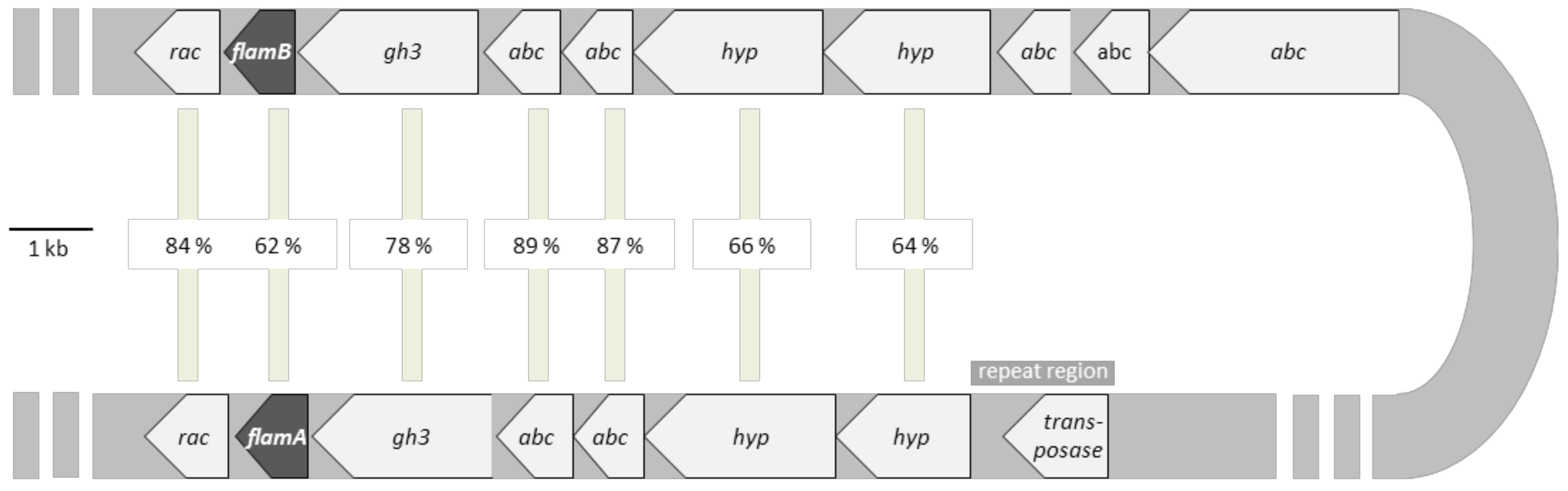The image size is (1568, 491).
Task: Click the 89 % identity label
Action: tap(536, 246)
